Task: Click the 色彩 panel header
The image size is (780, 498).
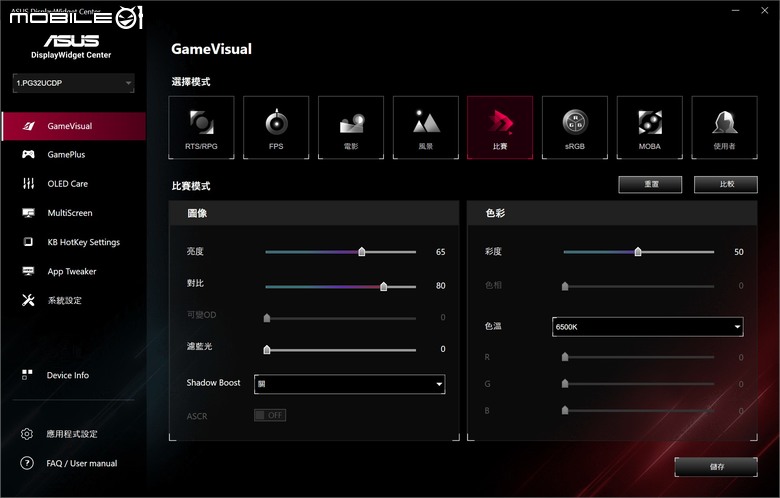Action: coord(612,213)
